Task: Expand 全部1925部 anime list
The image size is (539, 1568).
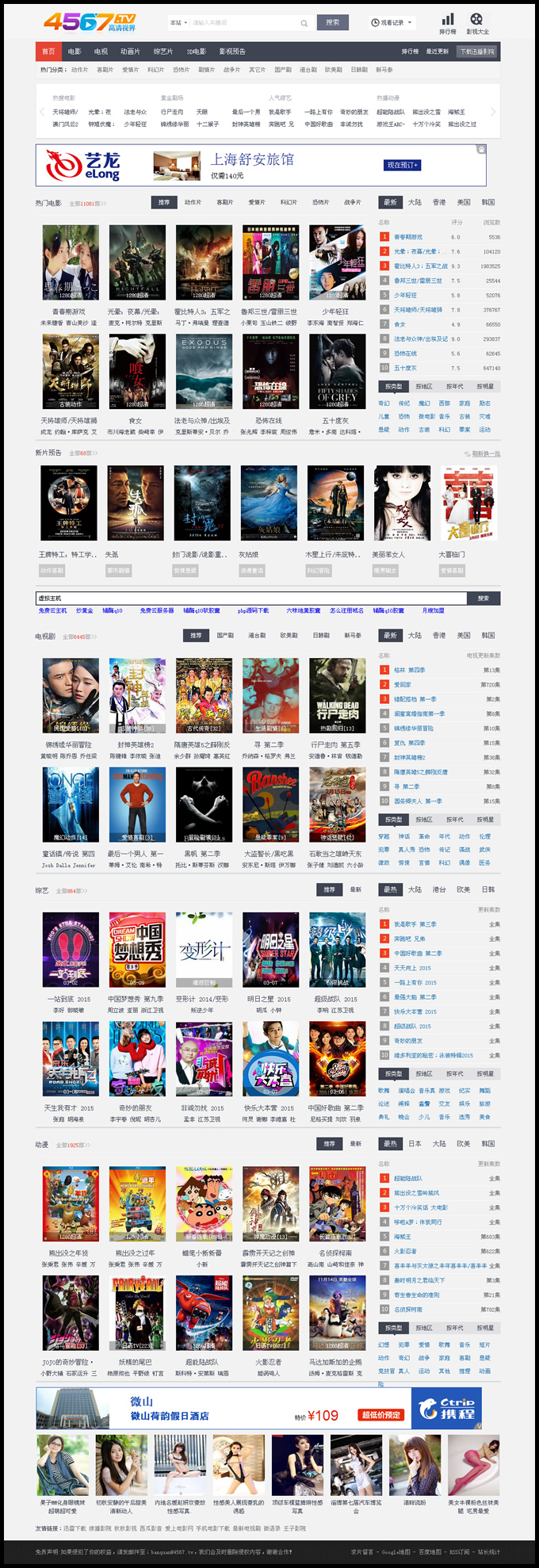Action: point(71,1145)
